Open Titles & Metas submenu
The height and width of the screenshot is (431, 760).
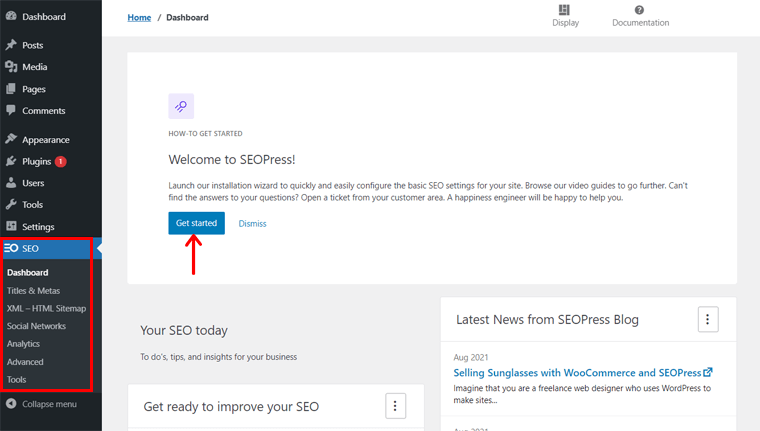tap(33, 290)
